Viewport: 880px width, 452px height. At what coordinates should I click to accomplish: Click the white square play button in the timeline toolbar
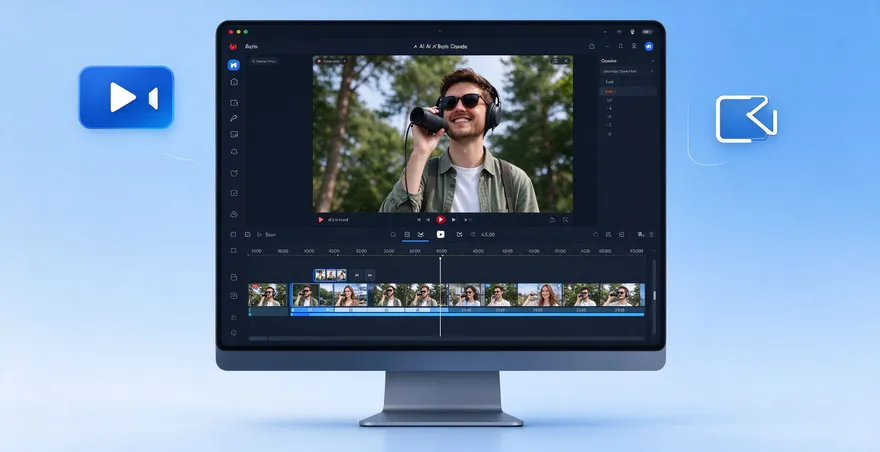click(x=441, y=235)
